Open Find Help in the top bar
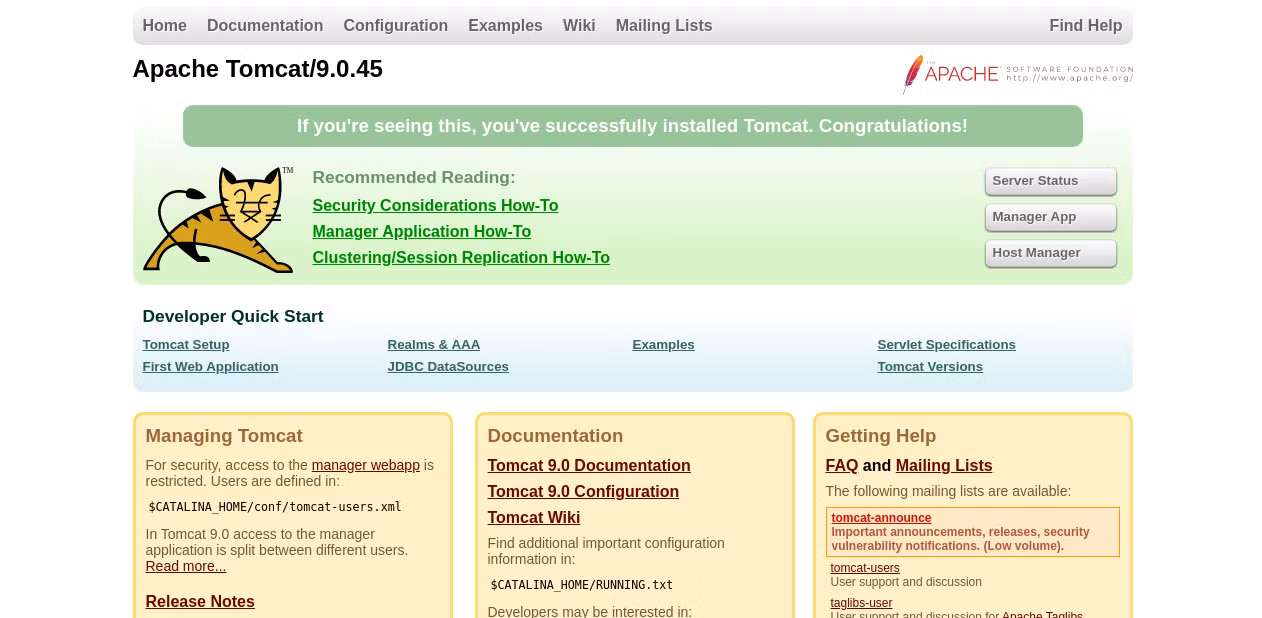Screen dimensions: 1262x618 [x=1086, y=26]
